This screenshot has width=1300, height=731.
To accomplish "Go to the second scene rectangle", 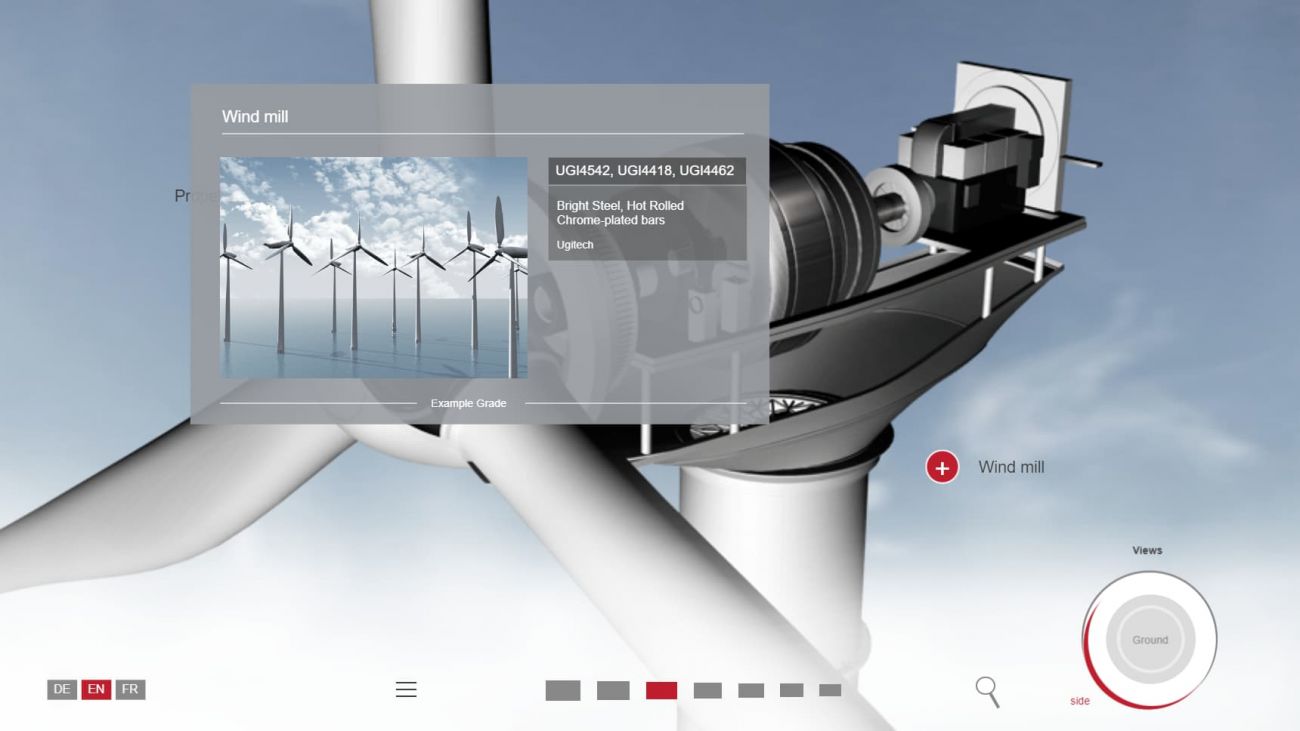I will [x=613, y=690].
